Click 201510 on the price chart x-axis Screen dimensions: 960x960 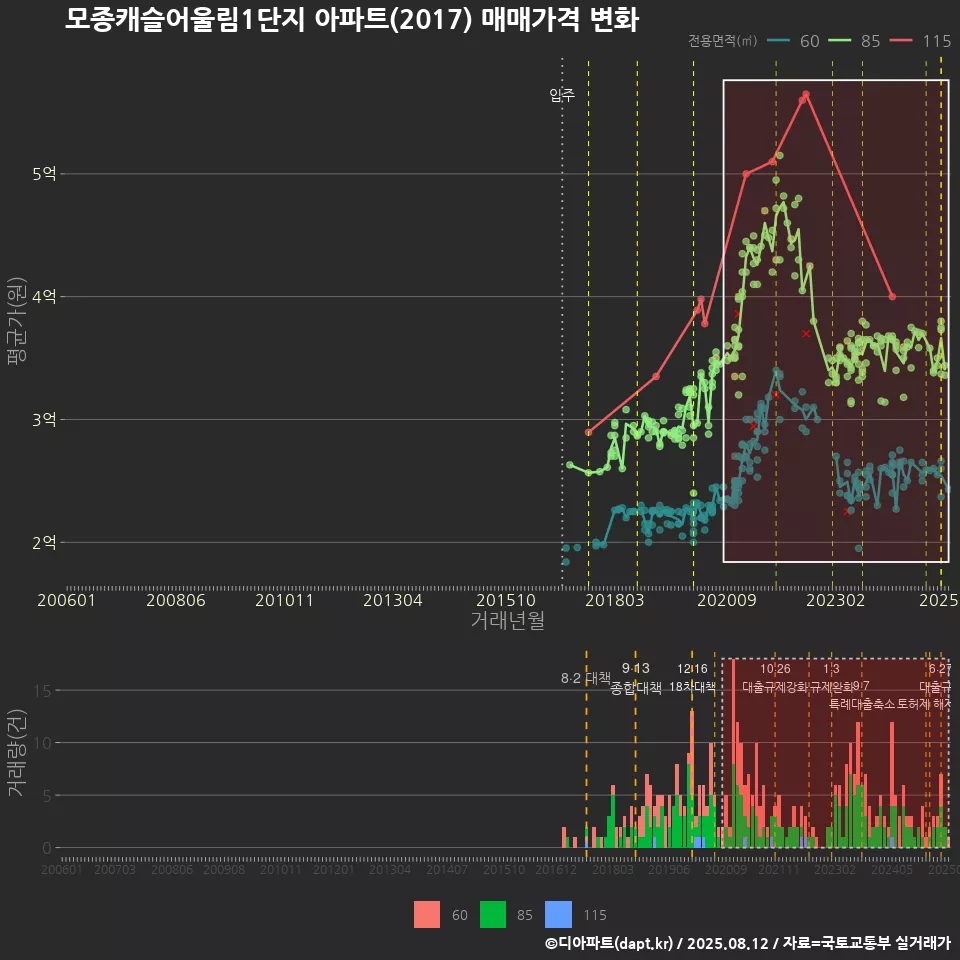[506, 600]
